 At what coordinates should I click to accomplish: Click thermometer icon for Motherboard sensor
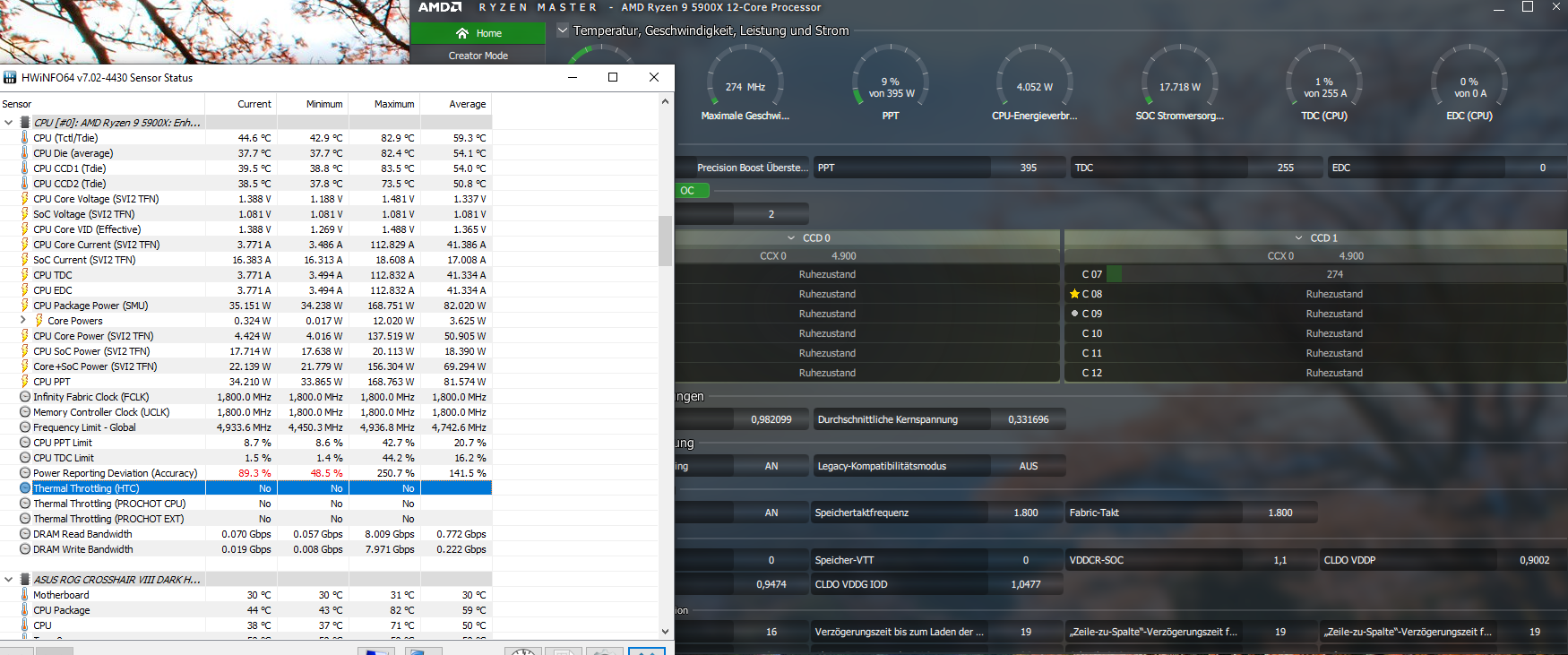click(24, 595)
